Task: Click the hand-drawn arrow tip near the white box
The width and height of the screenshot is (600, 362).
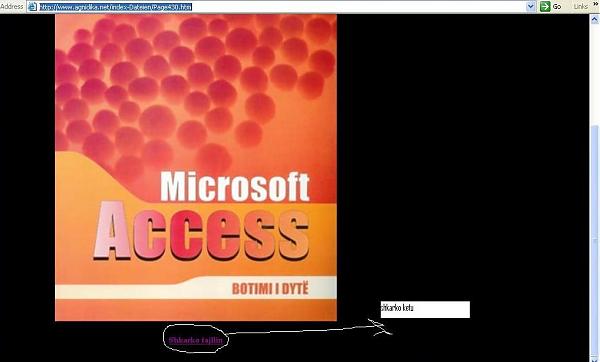Action: pyautogui.click(x=382, y=327)
